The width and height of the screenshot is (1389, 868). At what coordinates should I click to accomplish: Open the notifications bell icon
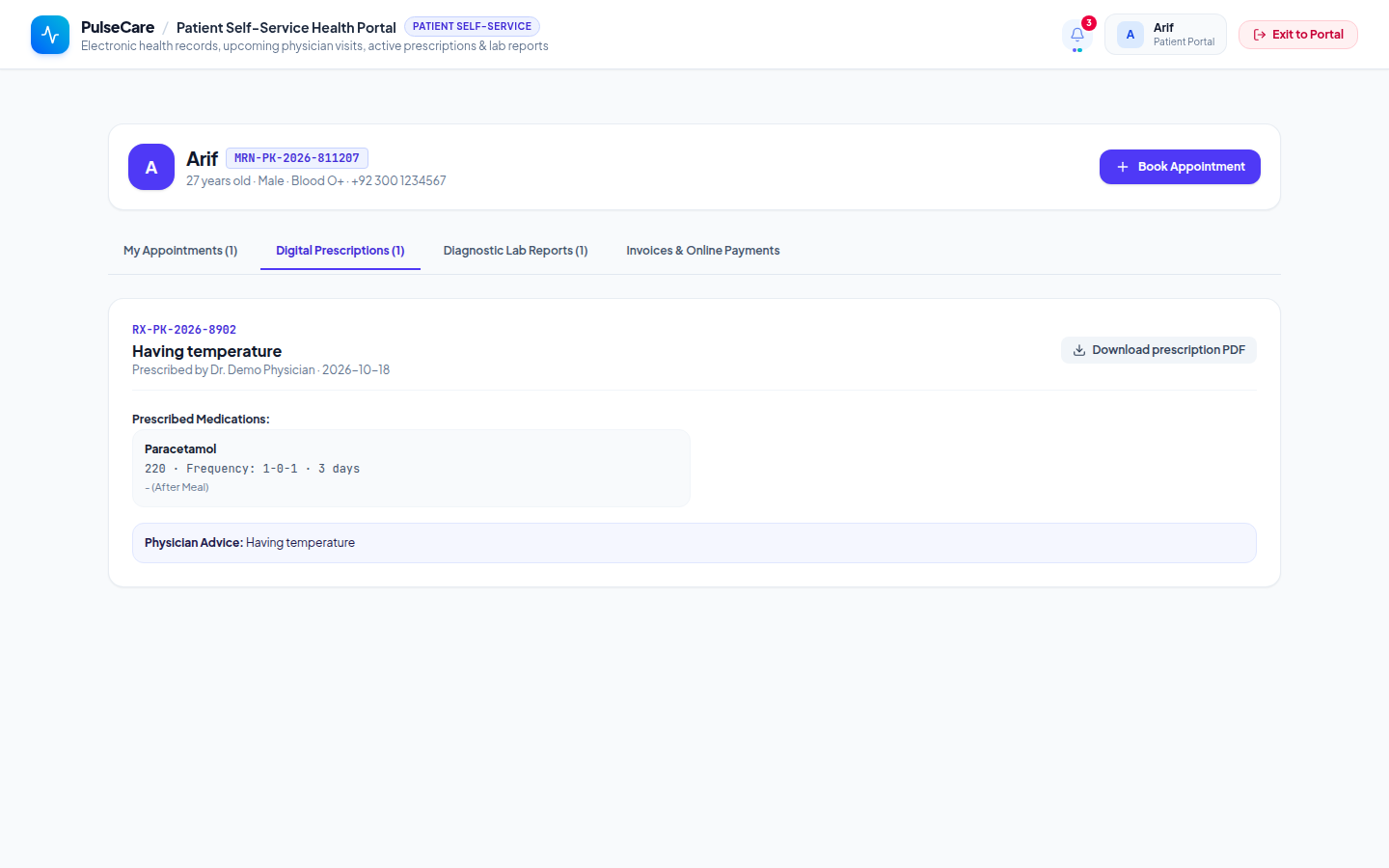tap(1077, 35)
